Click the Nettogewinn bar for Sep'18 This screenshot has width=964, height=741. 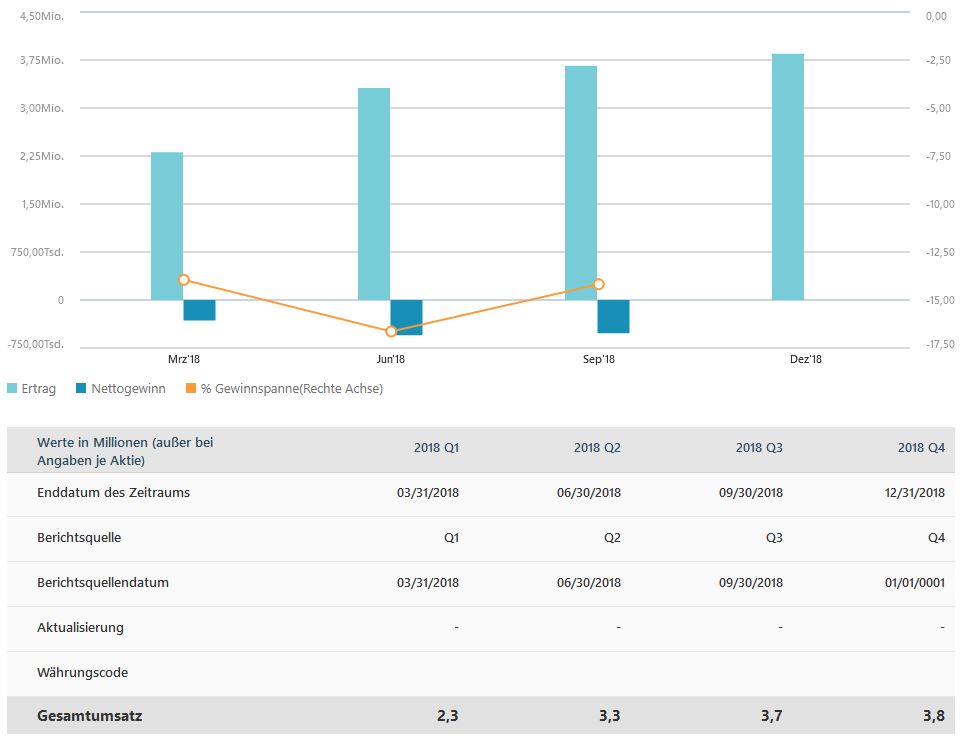tap(613, 316)
